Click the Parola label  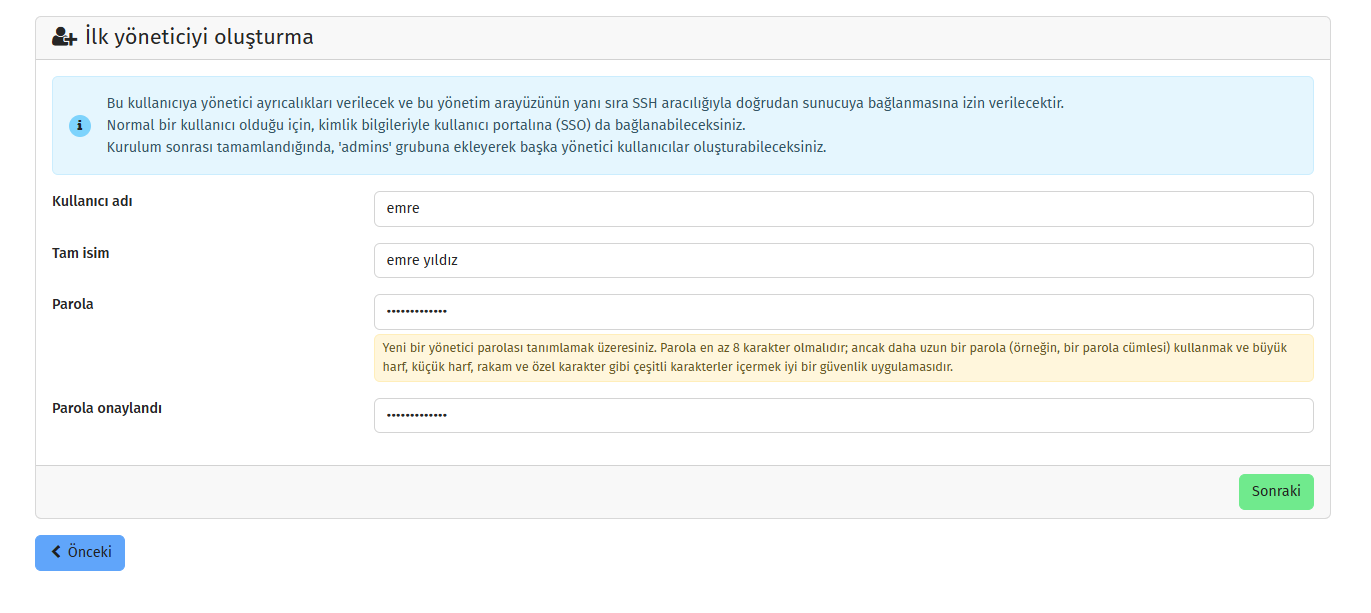point(73,304)
